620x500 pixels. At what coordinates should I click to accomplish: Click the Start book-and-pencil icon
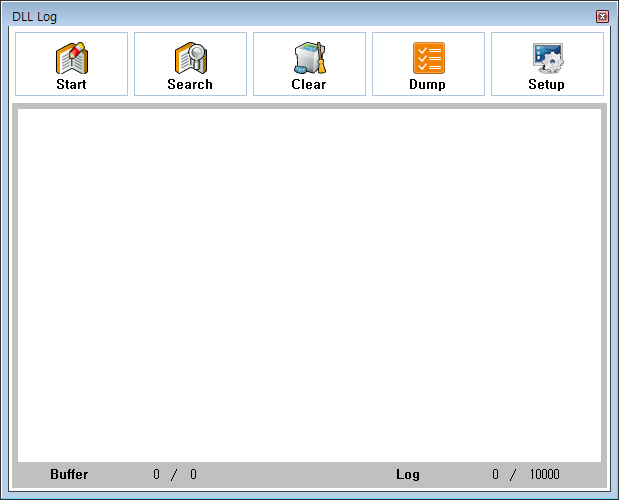coord(71,58)
